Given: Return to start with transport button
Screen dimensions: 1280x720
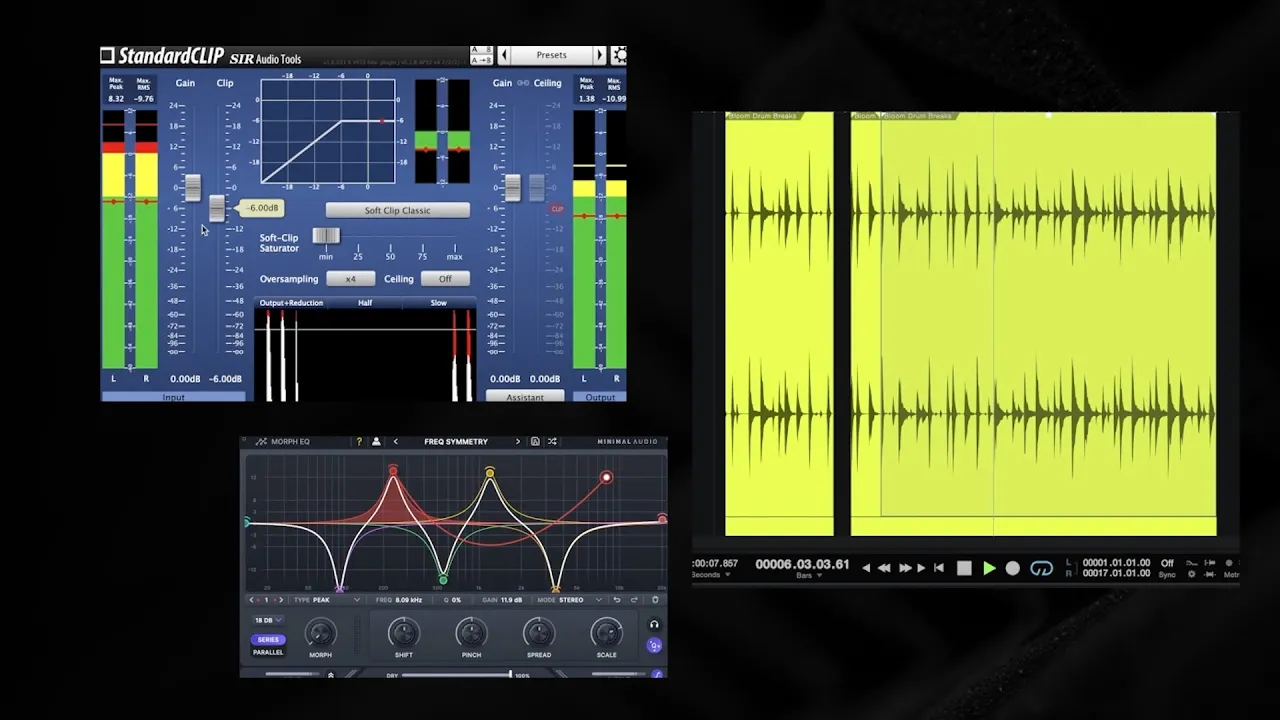Looking at the screenshot, I should [x=938, y=568].
